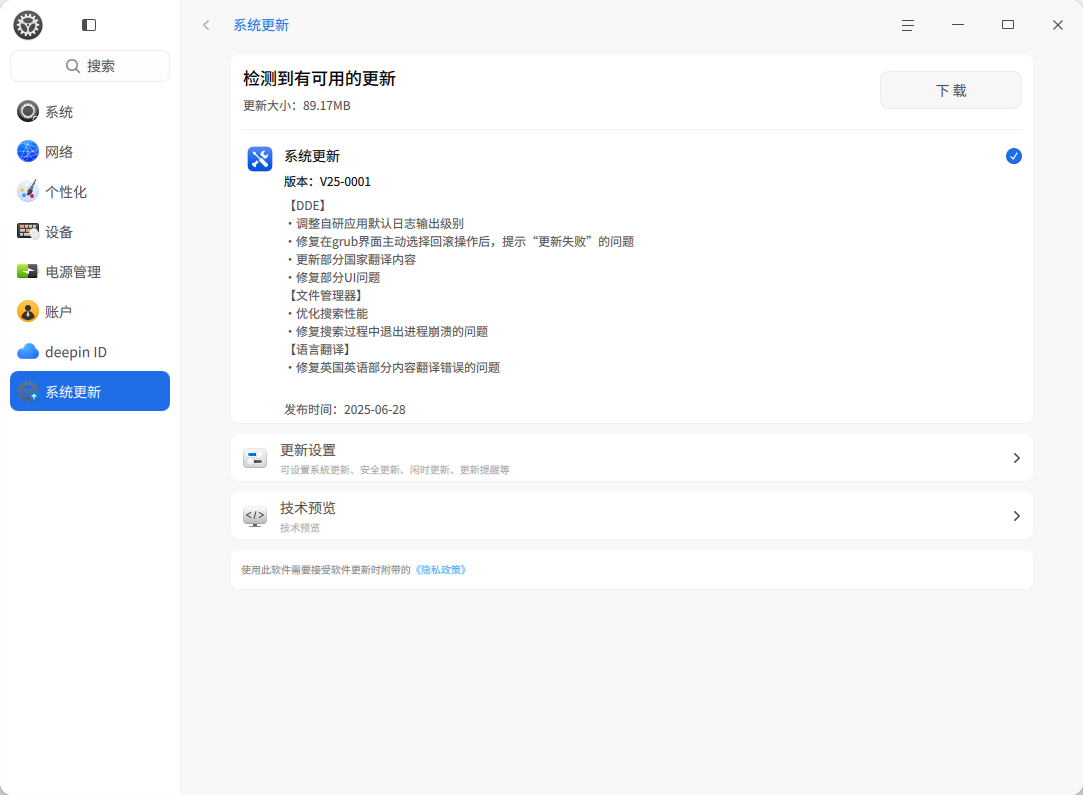Screen dimensions: 1083x795
Task: Go back with the left arrow
Action: click(206, 26)
